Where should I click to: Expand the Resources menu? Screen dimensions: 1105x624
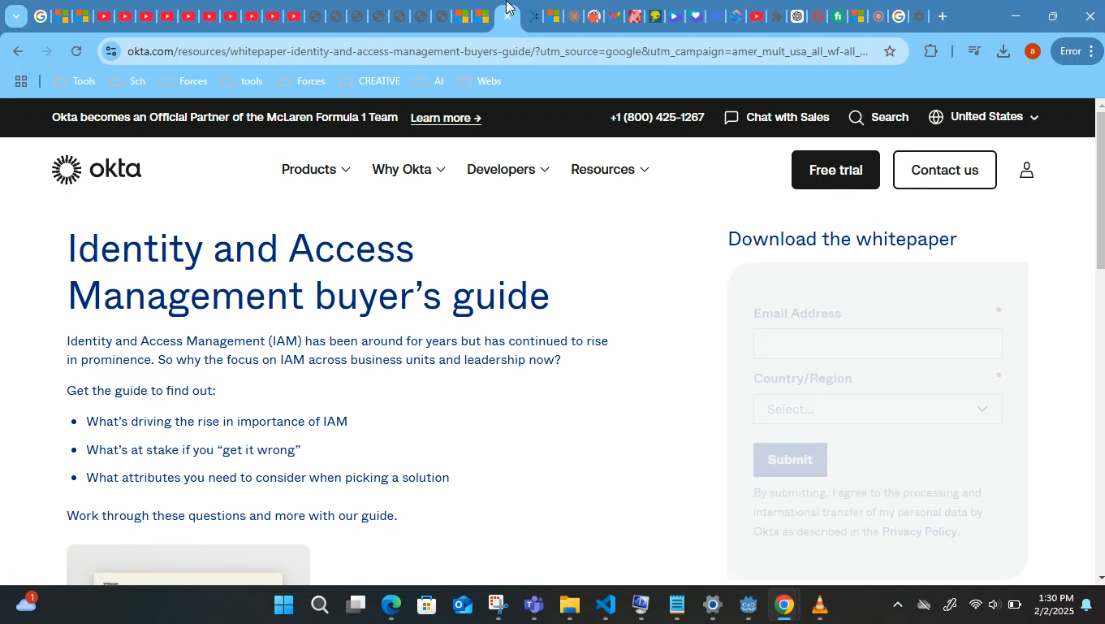[610, 170]
